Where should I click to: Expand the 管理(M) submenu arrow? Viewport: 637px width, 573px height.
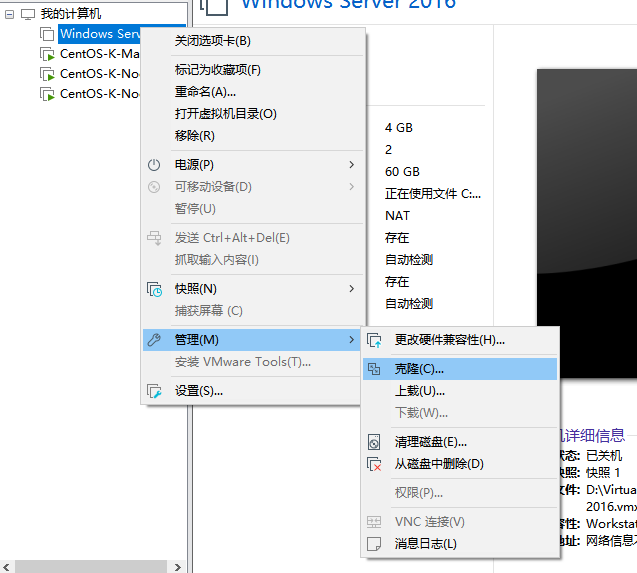click(x=352, y=339)
